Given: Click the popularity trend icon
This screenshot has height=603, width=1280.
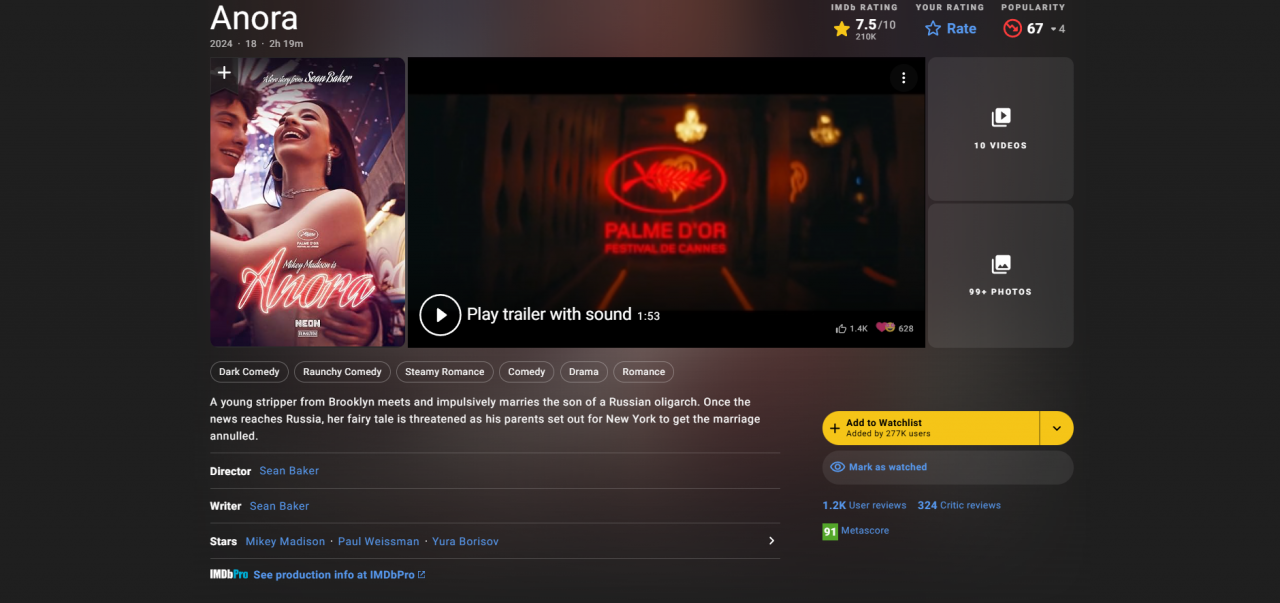Looking at the screenshot, I should [x=1012, y=29].
